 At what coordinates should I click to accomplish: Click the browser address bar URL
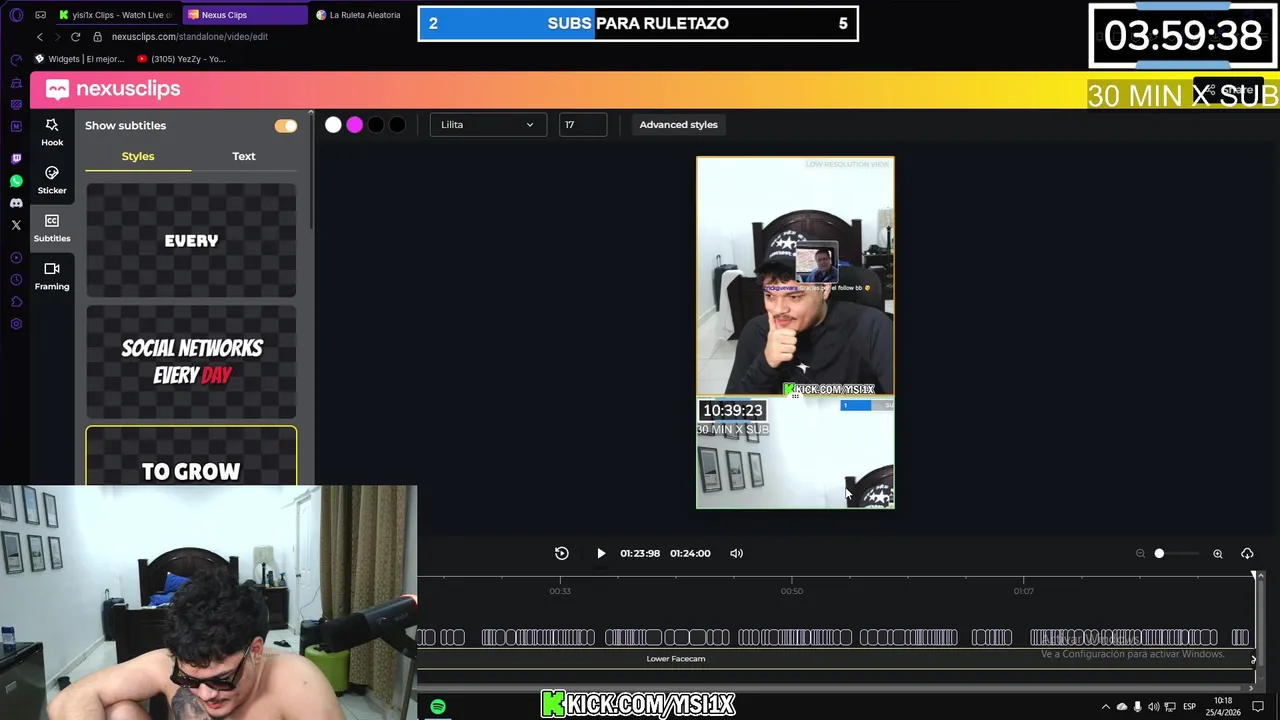[190, 37]
